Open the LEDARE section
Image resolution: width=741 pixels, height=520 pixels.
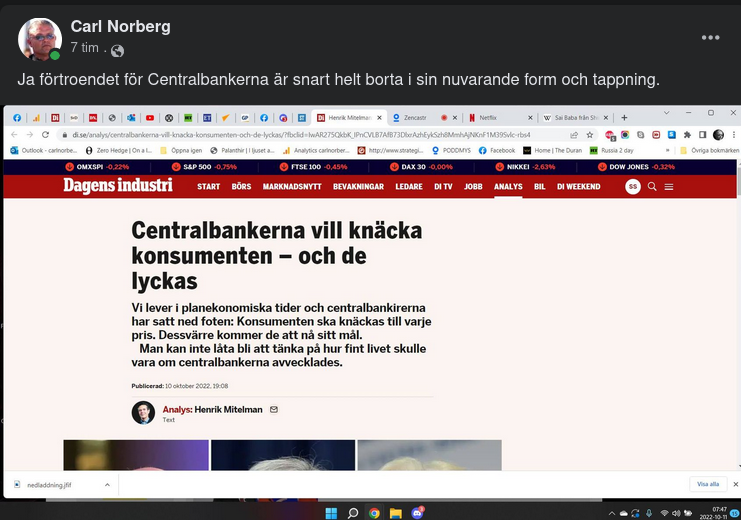[409, 187]
